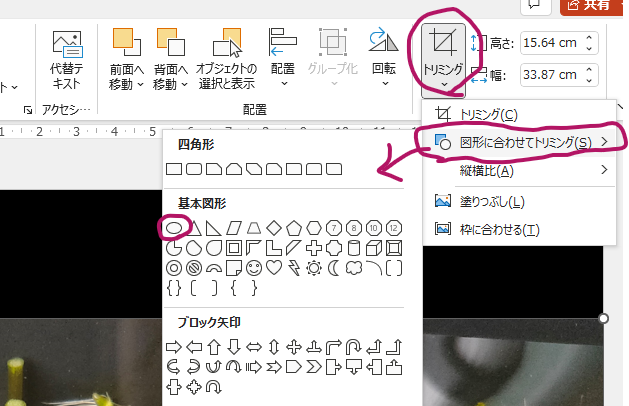Select the right triangle shape
The image size is (629, 406).
tap(213, 228)
